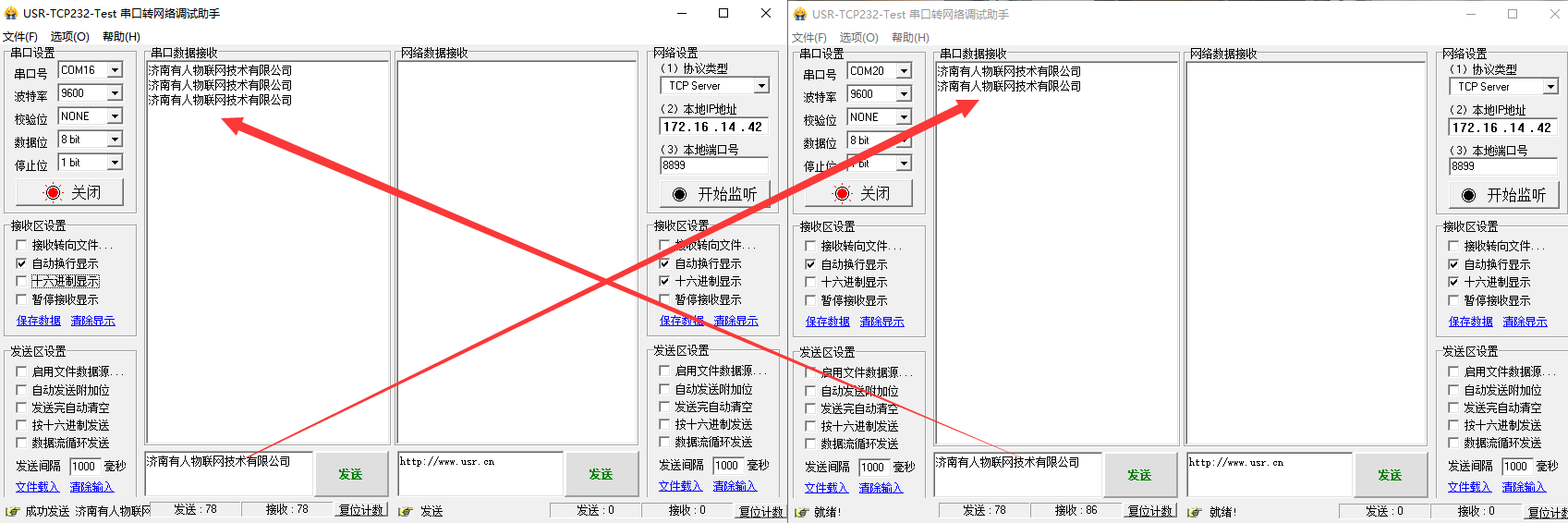
Task: Click the right window's title bar app icon
Action: click(800, 15)
